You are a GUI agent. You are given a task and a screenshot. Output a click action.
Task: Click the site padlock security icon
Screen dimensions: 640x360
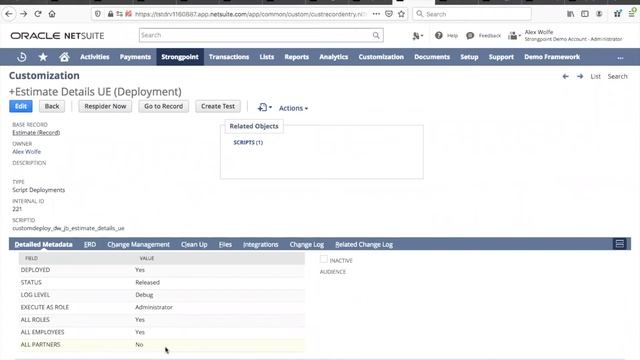click(x=110, y=14)
